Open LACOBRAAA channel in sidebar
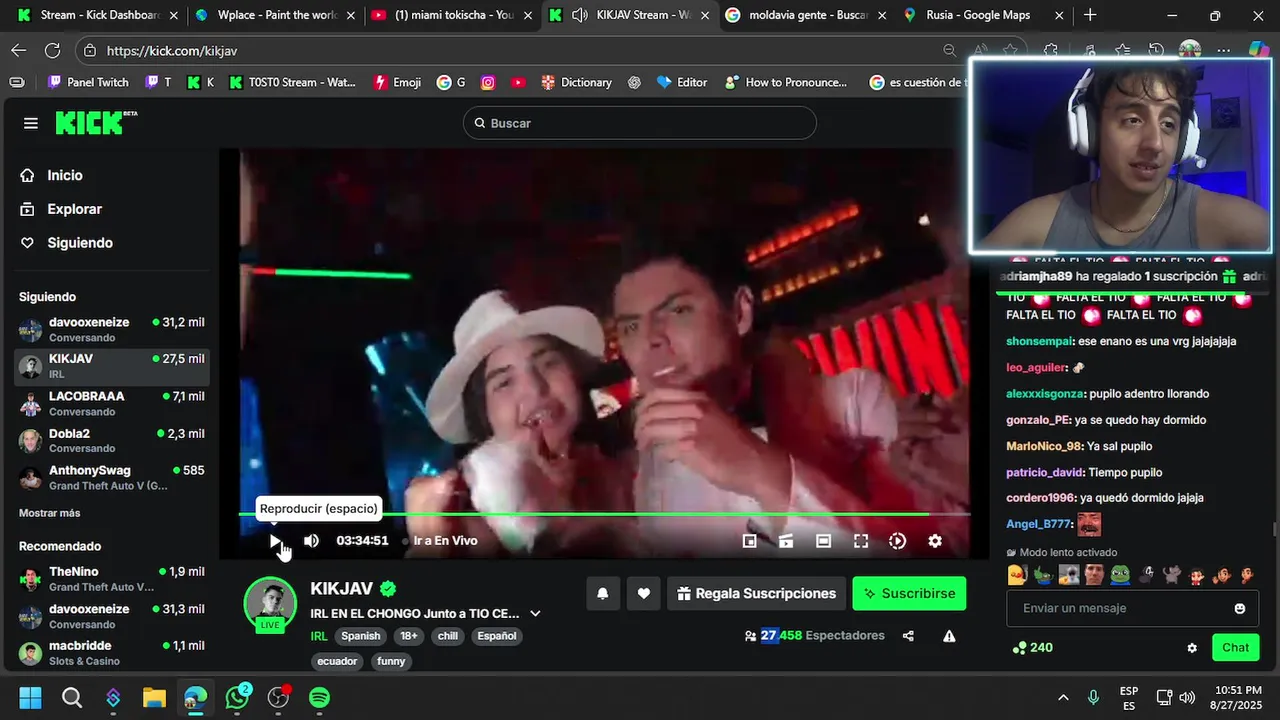 pyautogui.click(x=112, y=403)
